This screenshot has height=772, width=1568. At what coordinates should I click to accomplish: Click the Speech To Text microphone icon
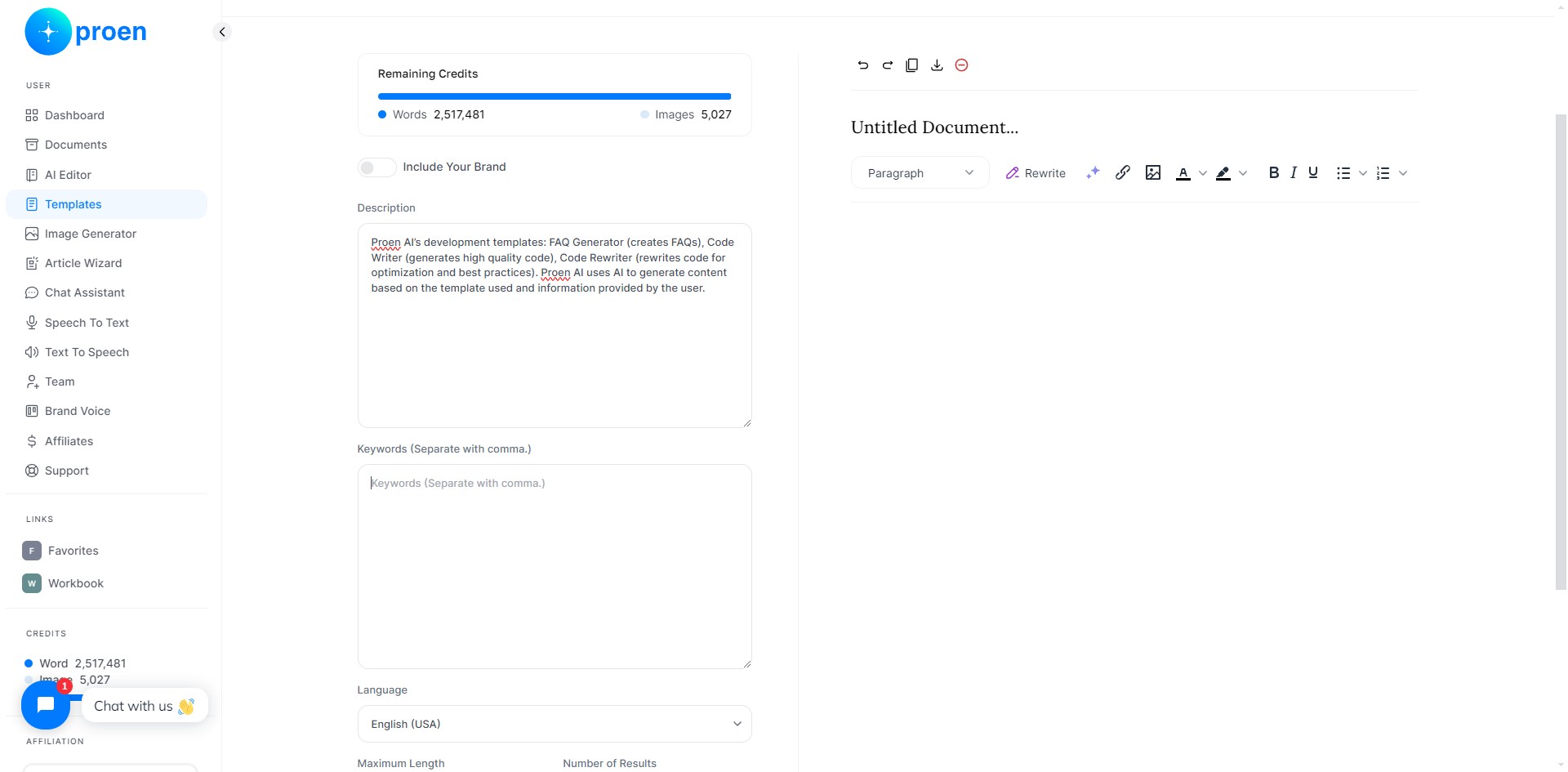point(32,323)
